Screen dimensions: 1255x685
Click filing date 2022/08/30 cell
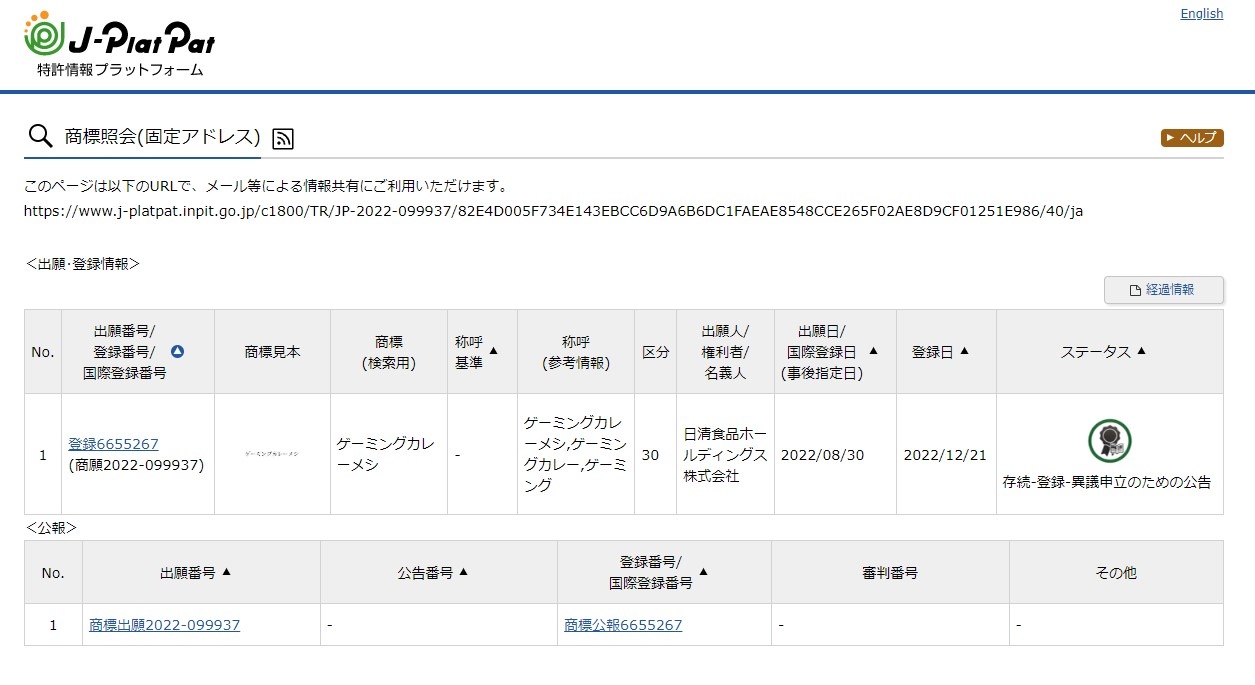point(835,455)
